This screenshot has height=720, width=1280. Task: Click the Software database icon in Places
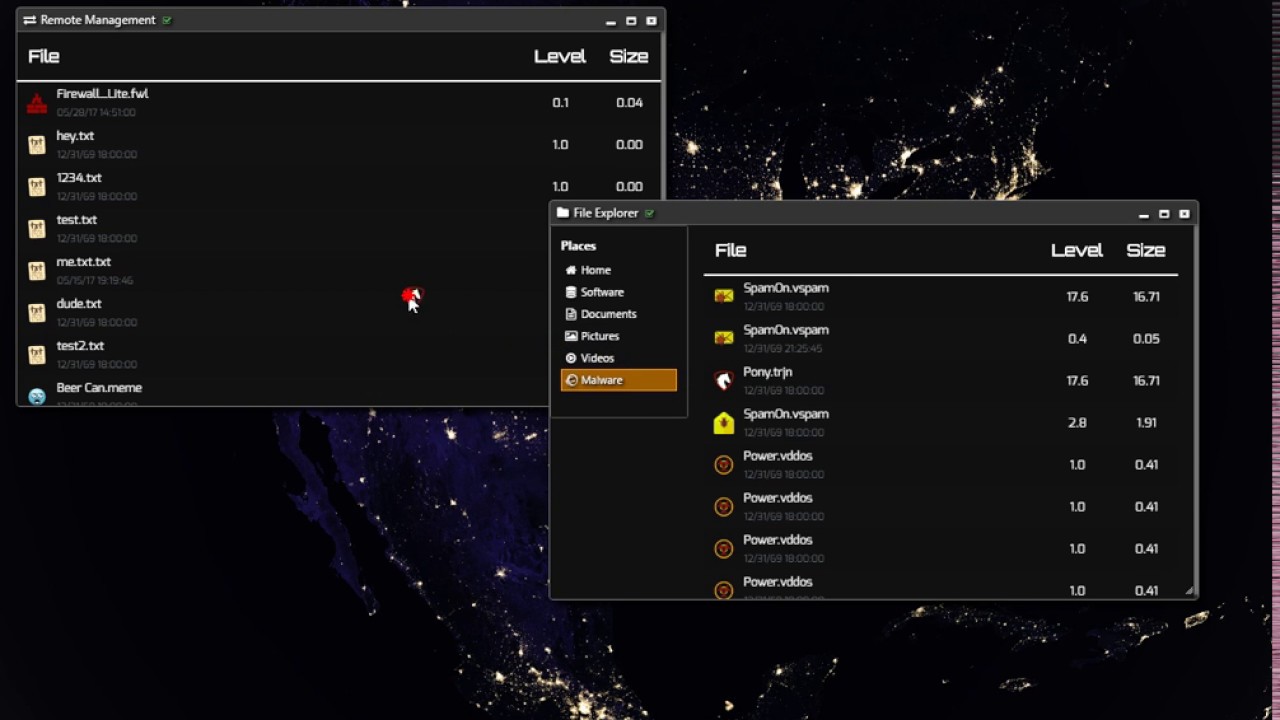click(571, 292)
